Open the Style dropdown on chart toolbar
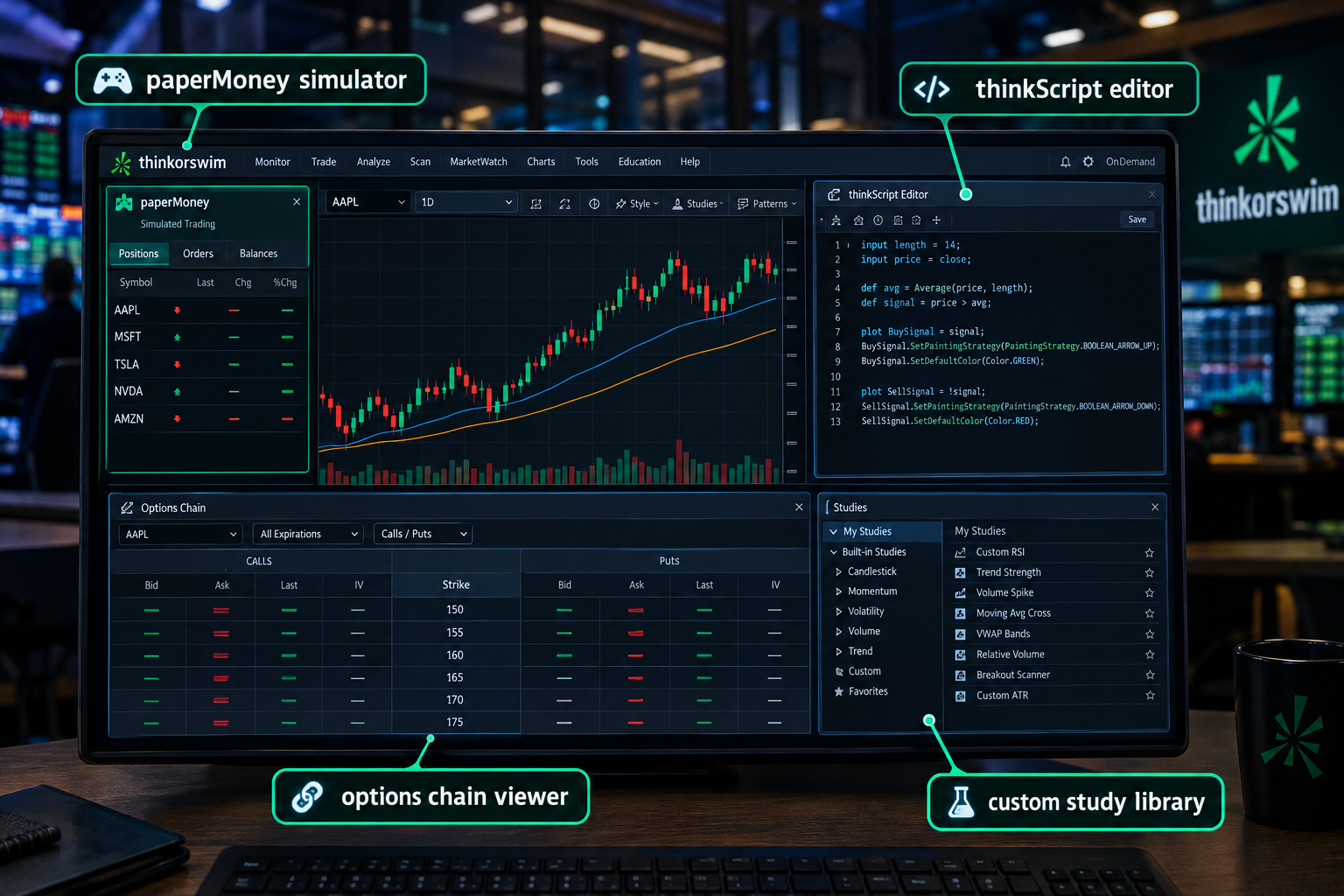The image size is (1344, 896). 637,204
